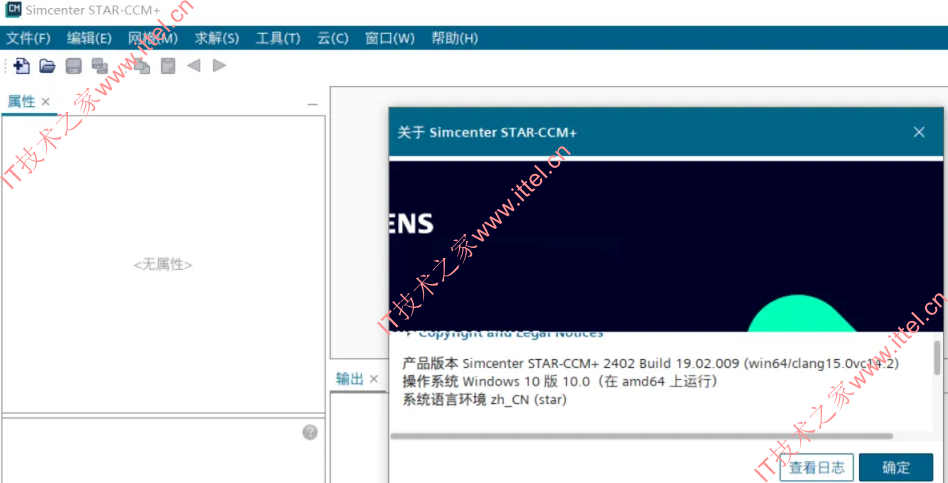Screen dimensions: 948x483
Task: Open the 文件(F) menu
Action: pos(28,38)
